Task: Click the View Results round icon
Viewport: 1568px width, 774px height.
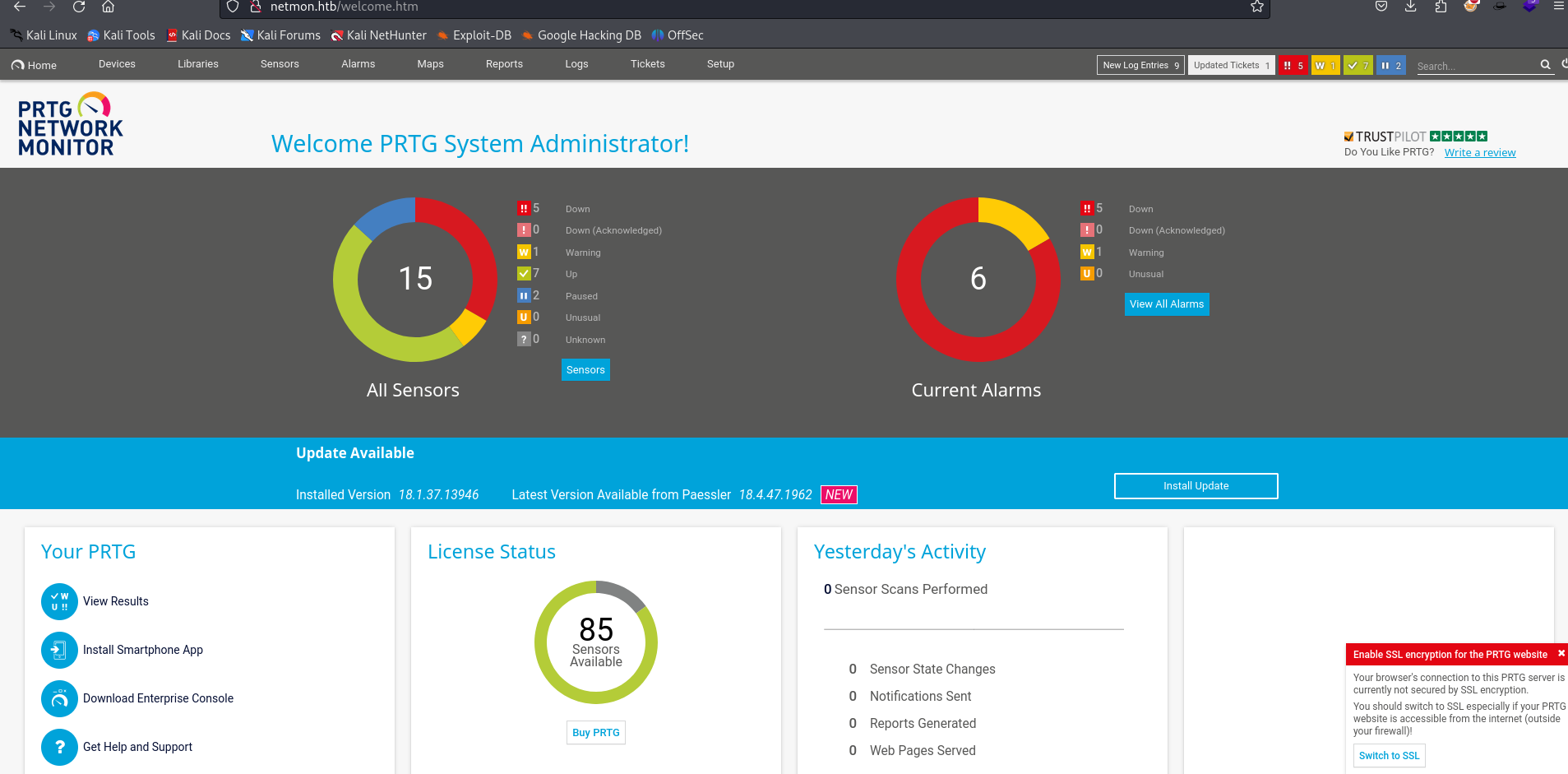Action: coord(59,601)
